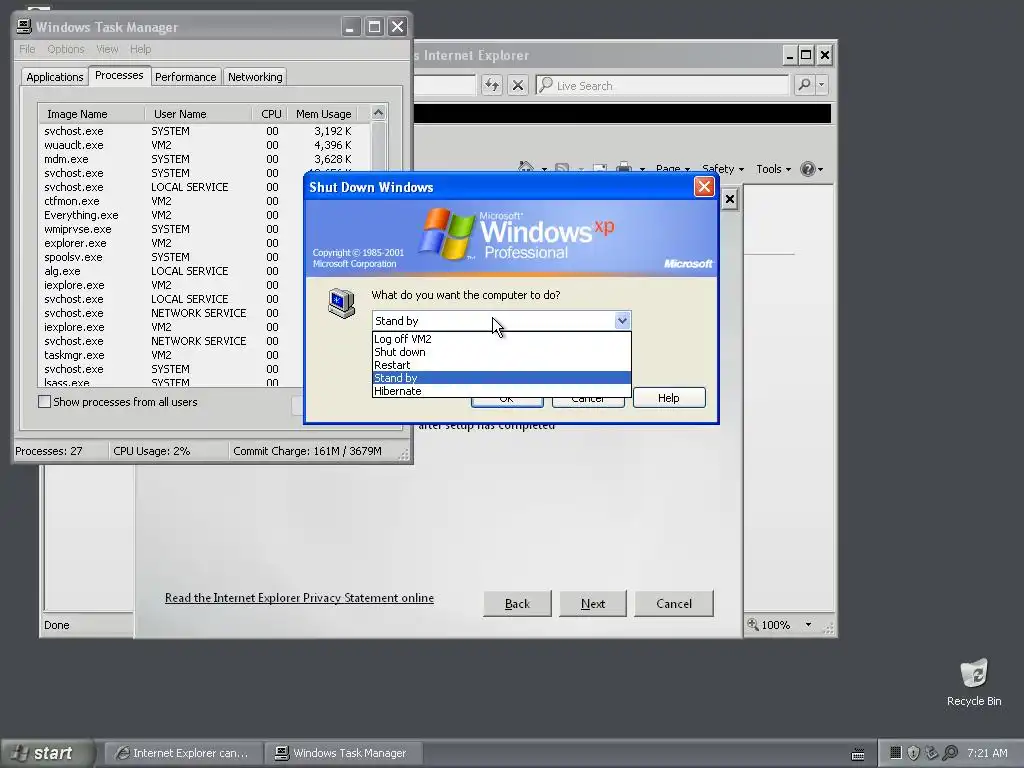Choose Shut down from the dropdown list
1024x768 pixels.
click(x=502, y=352)
